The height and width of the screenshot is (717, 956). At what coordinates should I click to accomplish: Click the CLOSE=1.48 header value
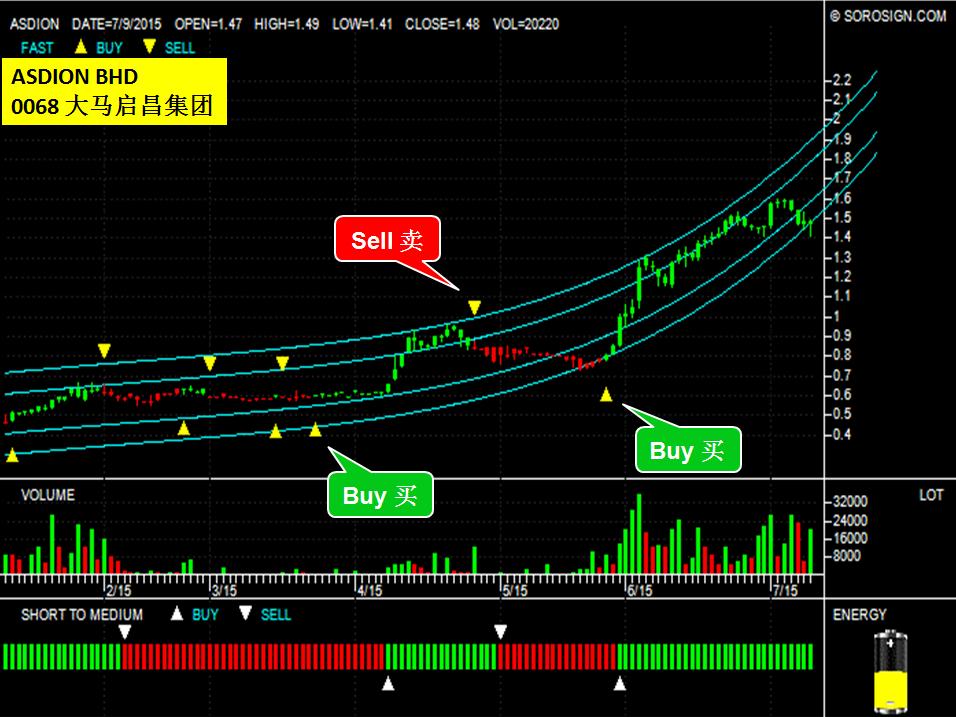click(x=442, y=24)
